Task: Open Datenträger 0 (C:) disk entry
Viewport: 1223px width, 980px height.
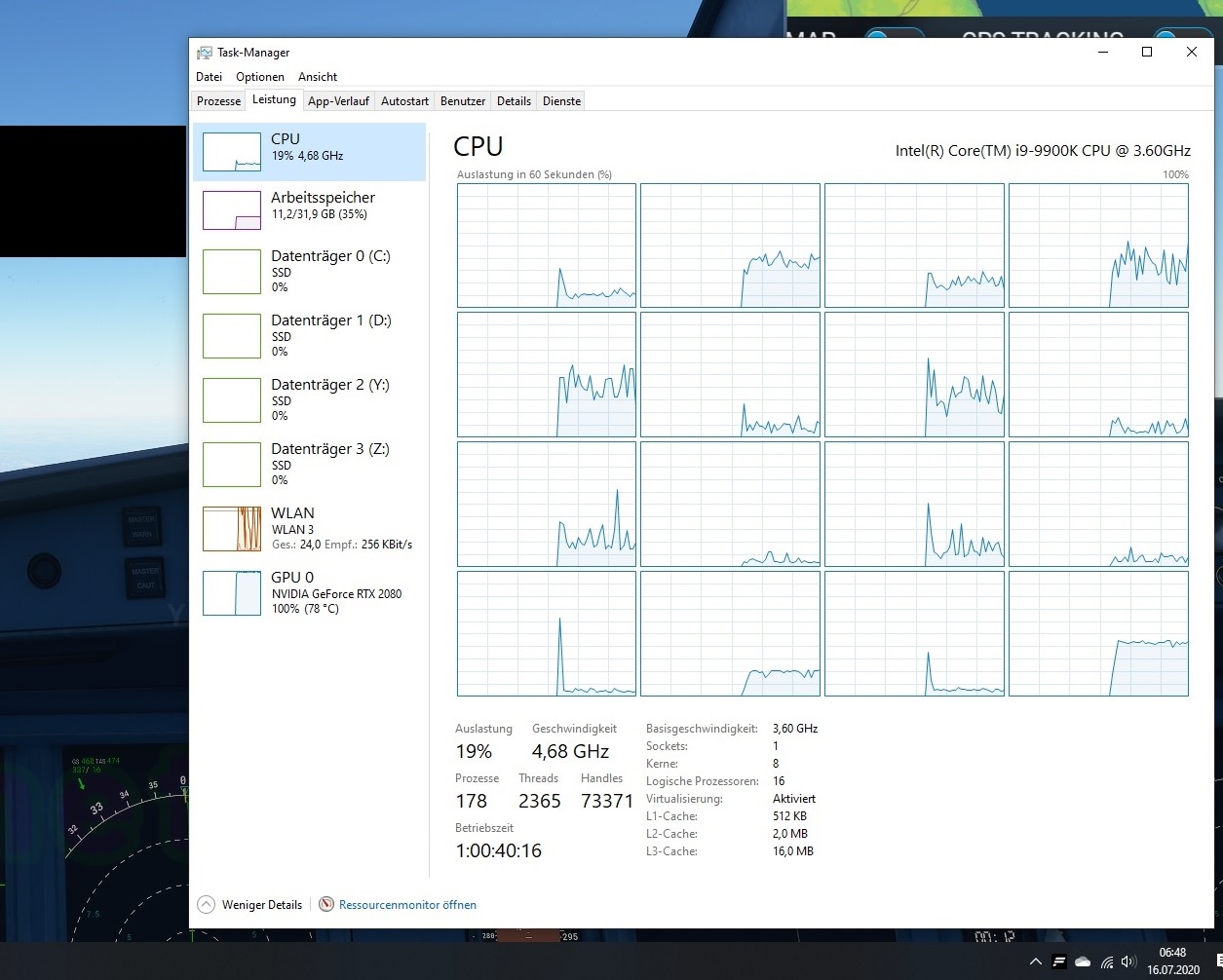Action: point(310,271)
